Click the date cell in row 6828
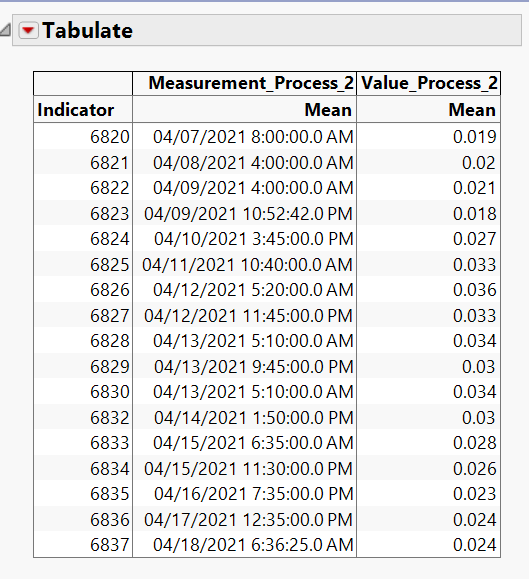Image resolution: width=529 pixels, height=579 pixels. point(253,341)
